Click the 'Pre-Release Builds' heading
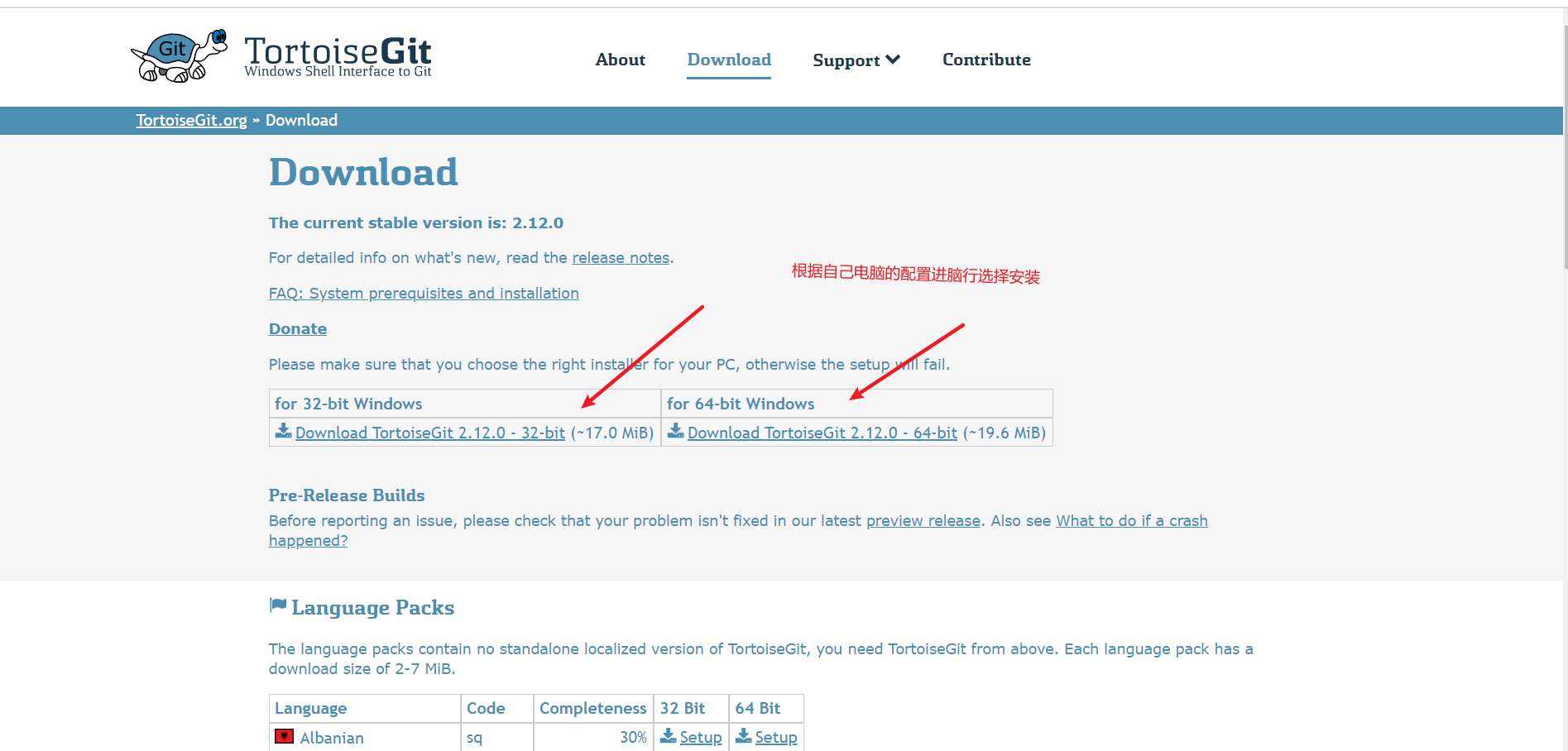 (x=347, y=495)
